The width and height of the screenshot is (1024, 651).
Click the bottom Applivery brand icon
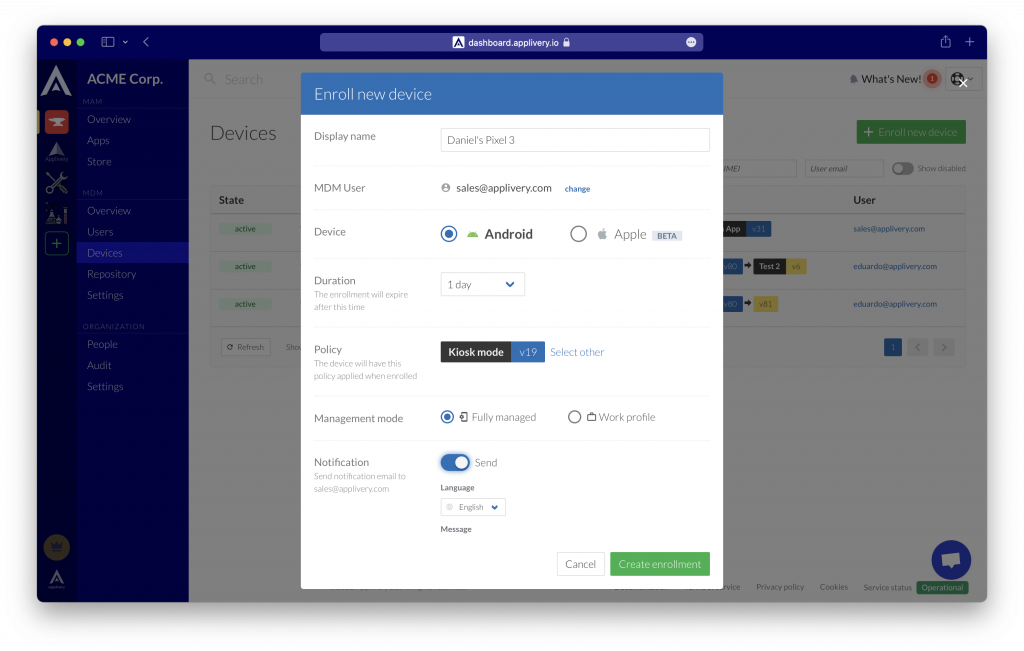click(57, 579)
